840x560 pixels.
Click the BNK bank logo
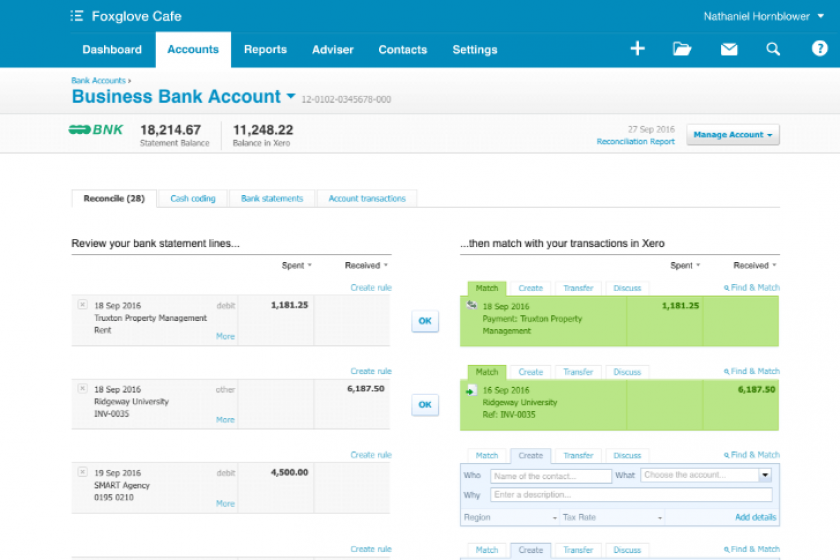pos(96,130)
